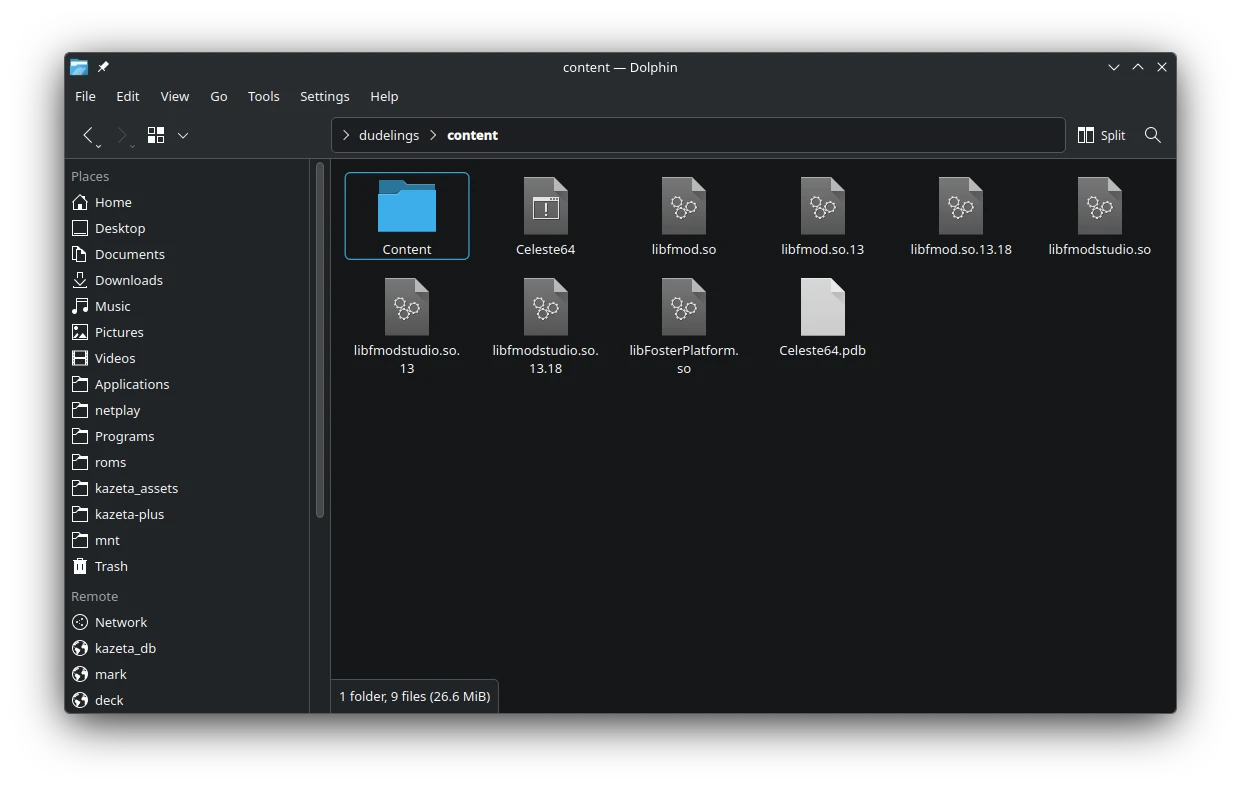The image size is (1241, 790).
Task: Open the Network location under Remote
Action: (120, 622)
